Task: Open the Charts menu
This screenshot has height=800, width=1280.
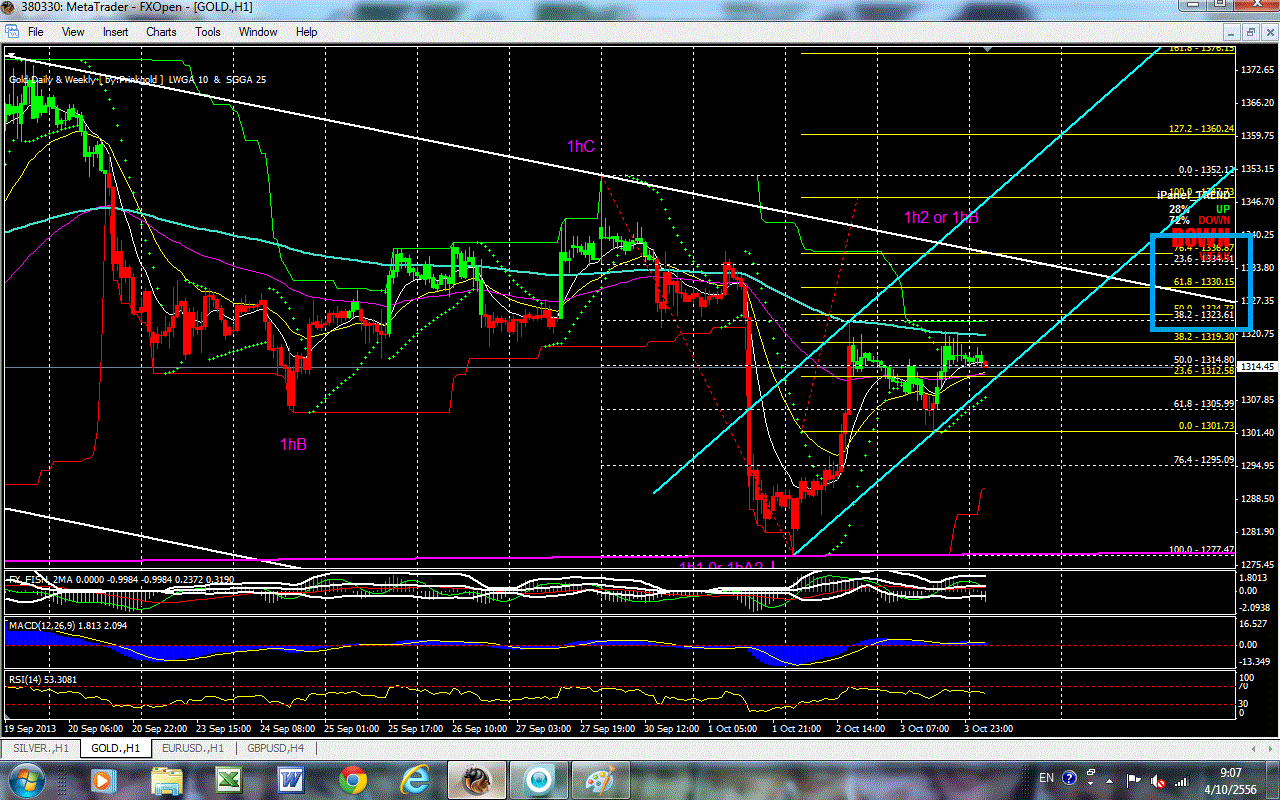Action: click(161, 32)
